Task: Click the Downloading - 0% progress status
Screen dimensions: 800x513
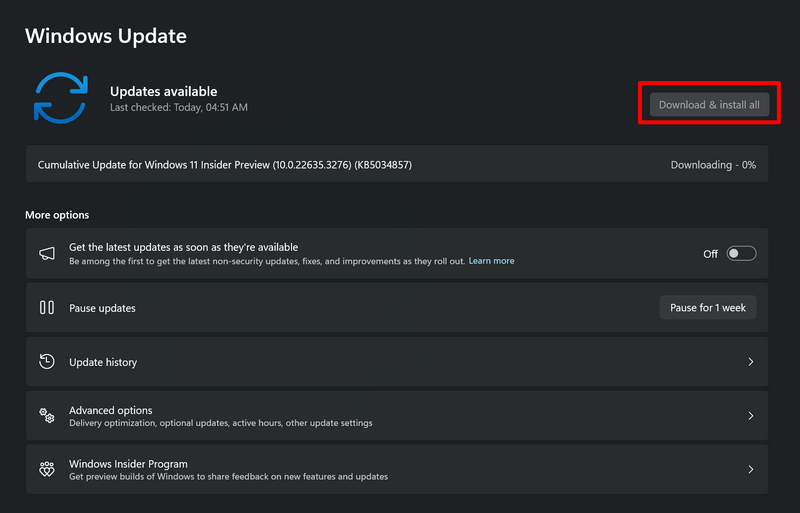Action: point(713,165)
